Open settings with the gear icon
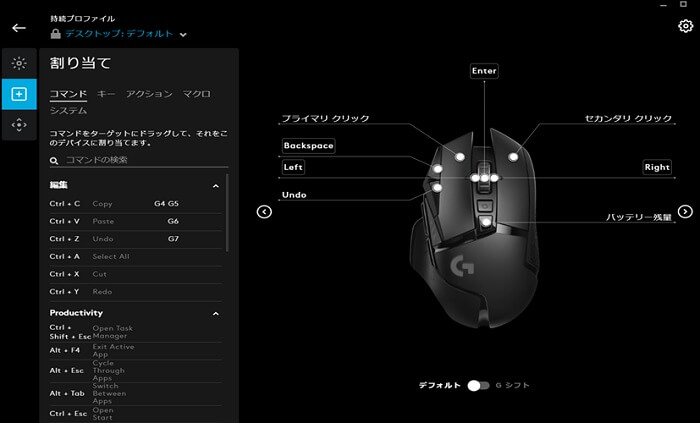 (685, 26)
